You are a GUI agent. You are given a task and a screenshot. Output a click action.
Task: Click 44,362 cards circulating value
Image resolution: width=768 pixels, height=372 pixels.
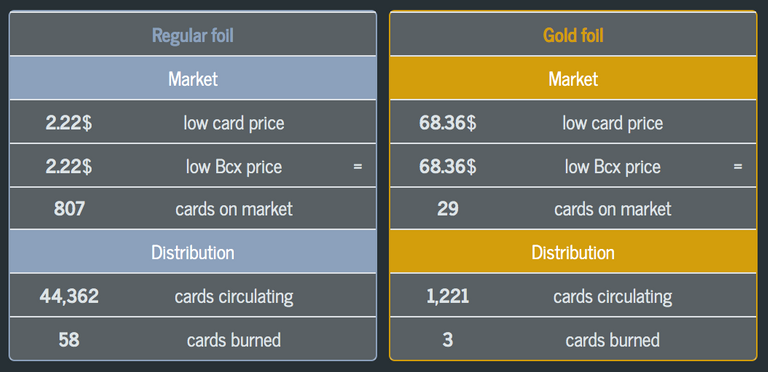69,296
